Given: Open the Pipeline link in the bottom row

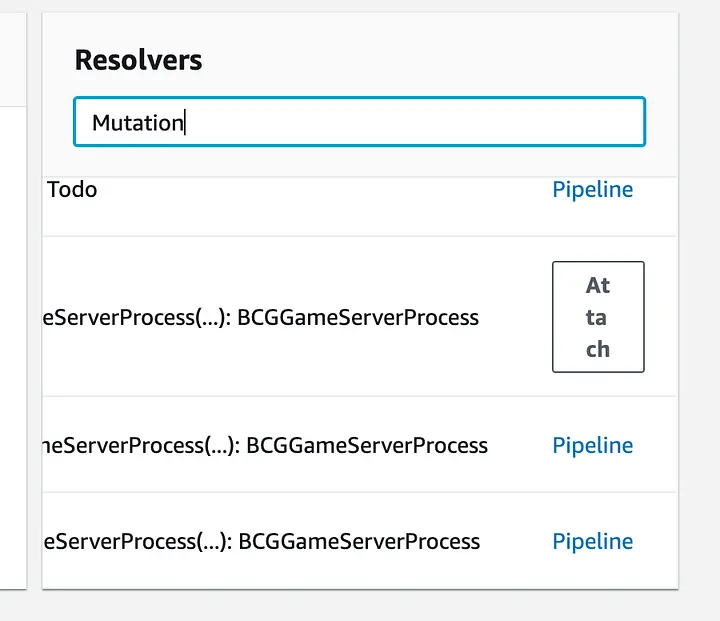Looking at the screenshot, I should tap(592, 541).
